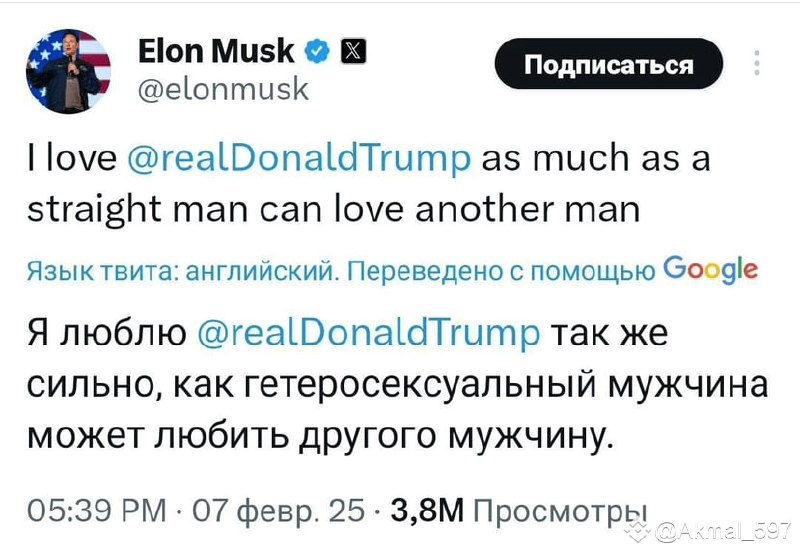800x552 pixels.
Task: Open the 3,8M view count
Action: tap(428, 510)
